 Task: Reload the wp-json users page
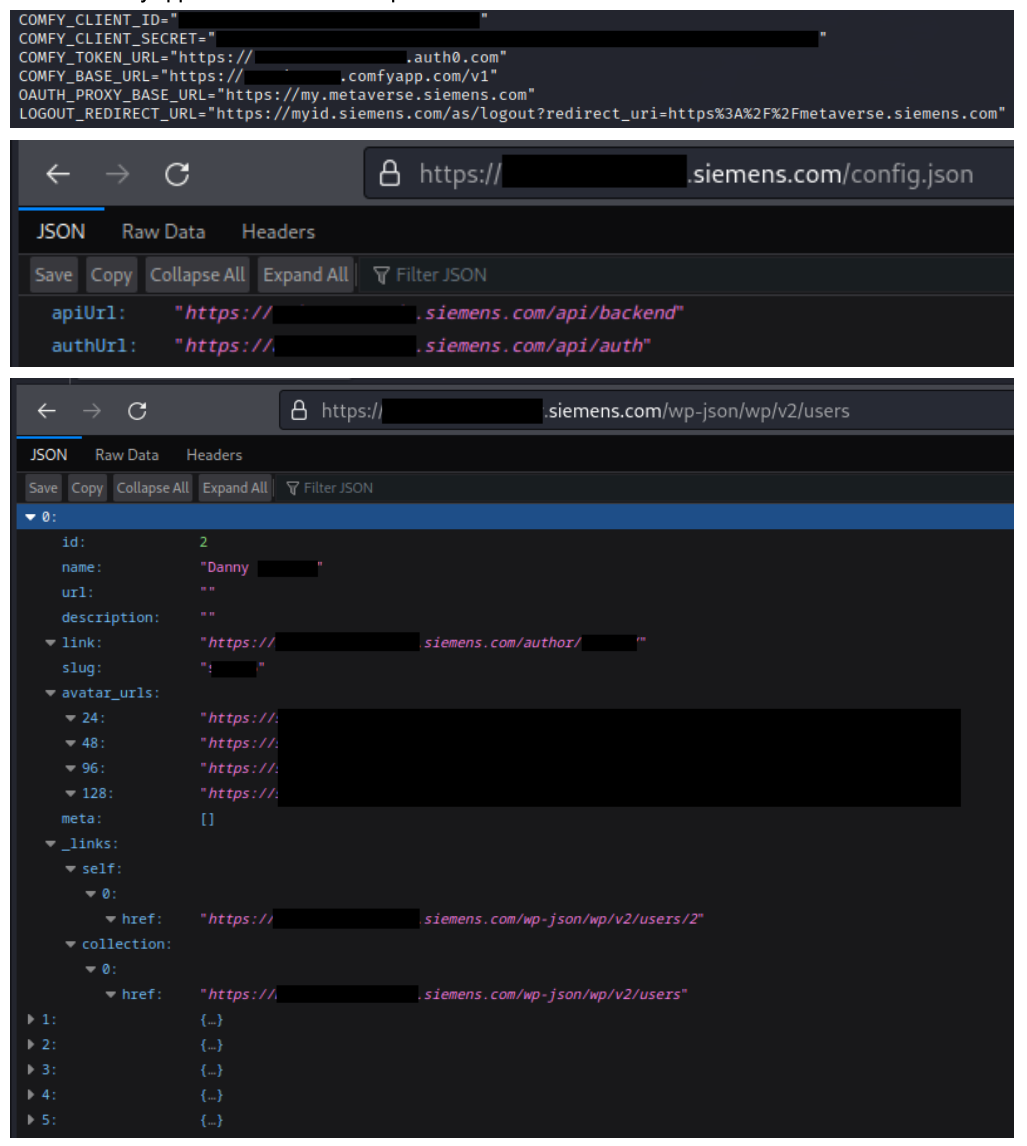pyautogui.click(x=138, y=411)
